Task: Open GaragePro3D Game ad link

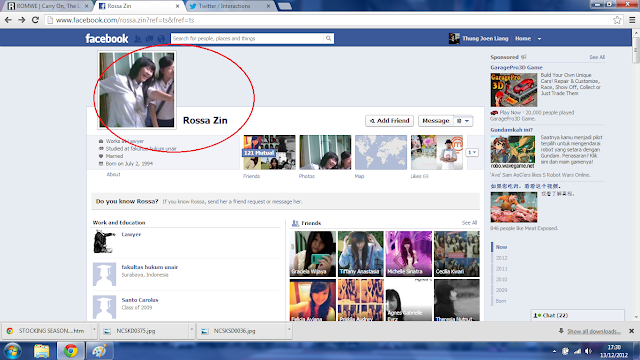Action: pos(516,67)
